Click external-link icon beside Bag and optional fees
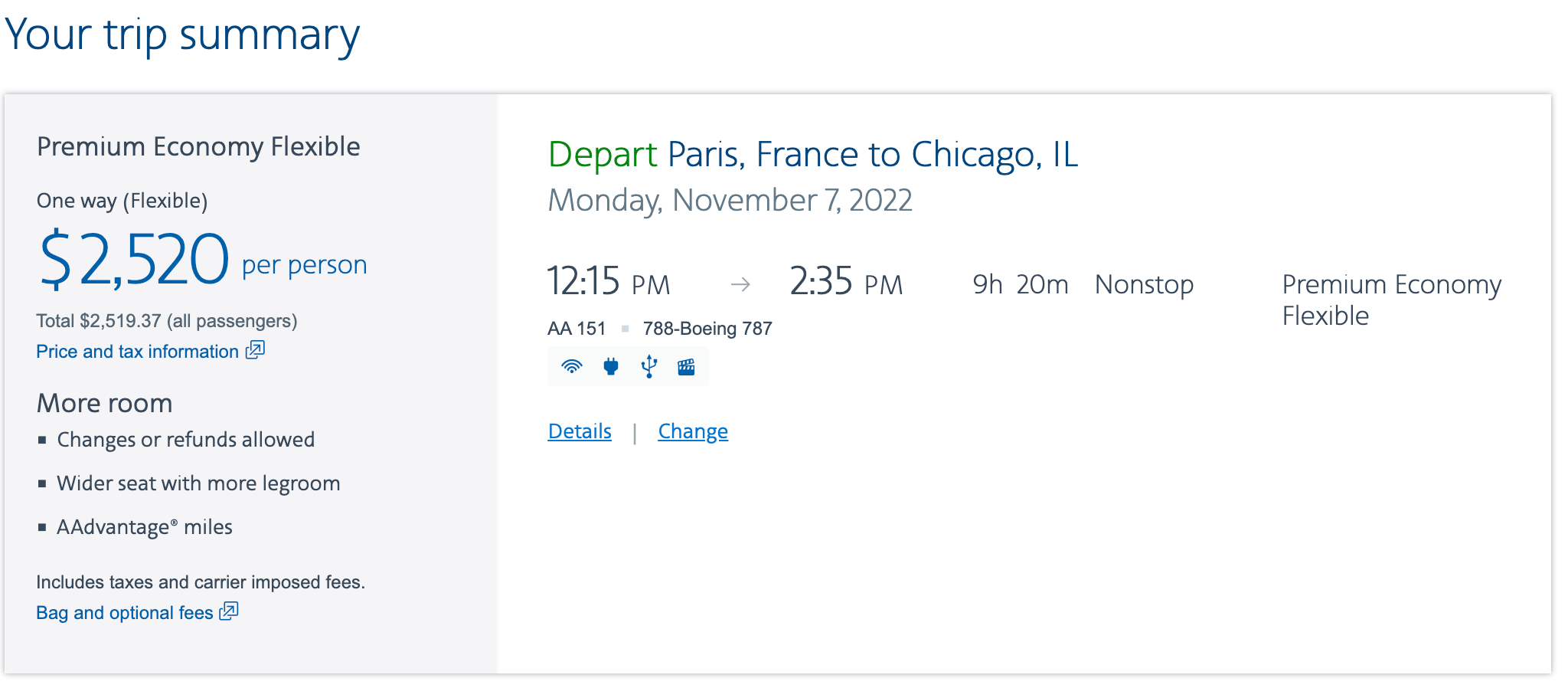This screenshot has width=1568, height=688. pos(229,611)
